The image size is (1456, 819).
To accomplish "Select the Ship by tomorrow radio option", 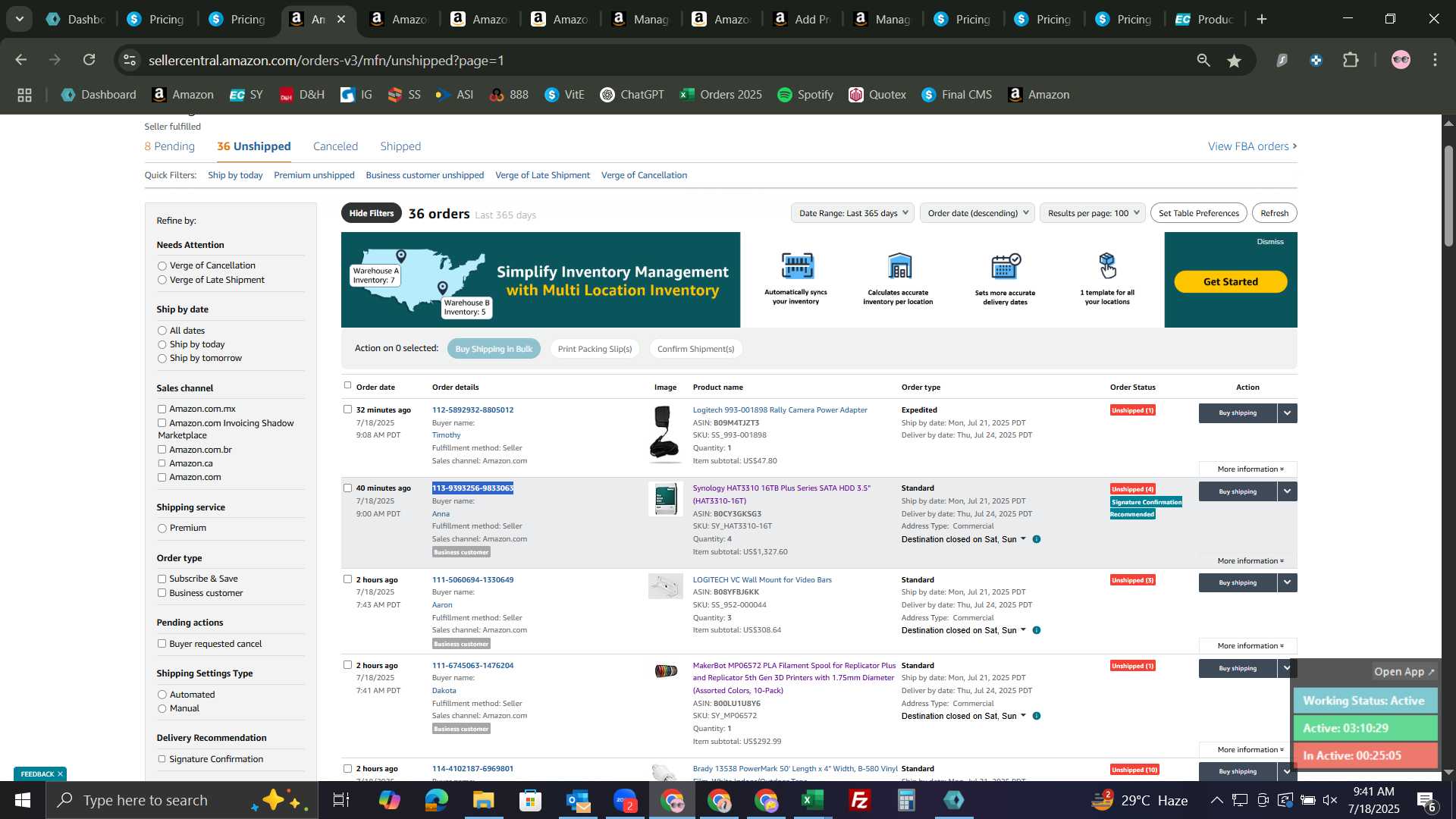I will click(x=162, y=359).
